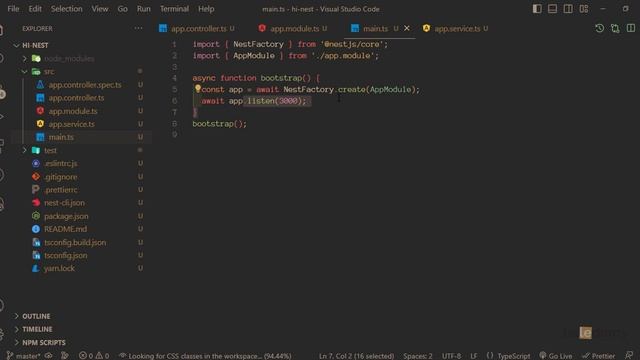Open the package.json file
The image size is (640, 360).
click(66, 216)
